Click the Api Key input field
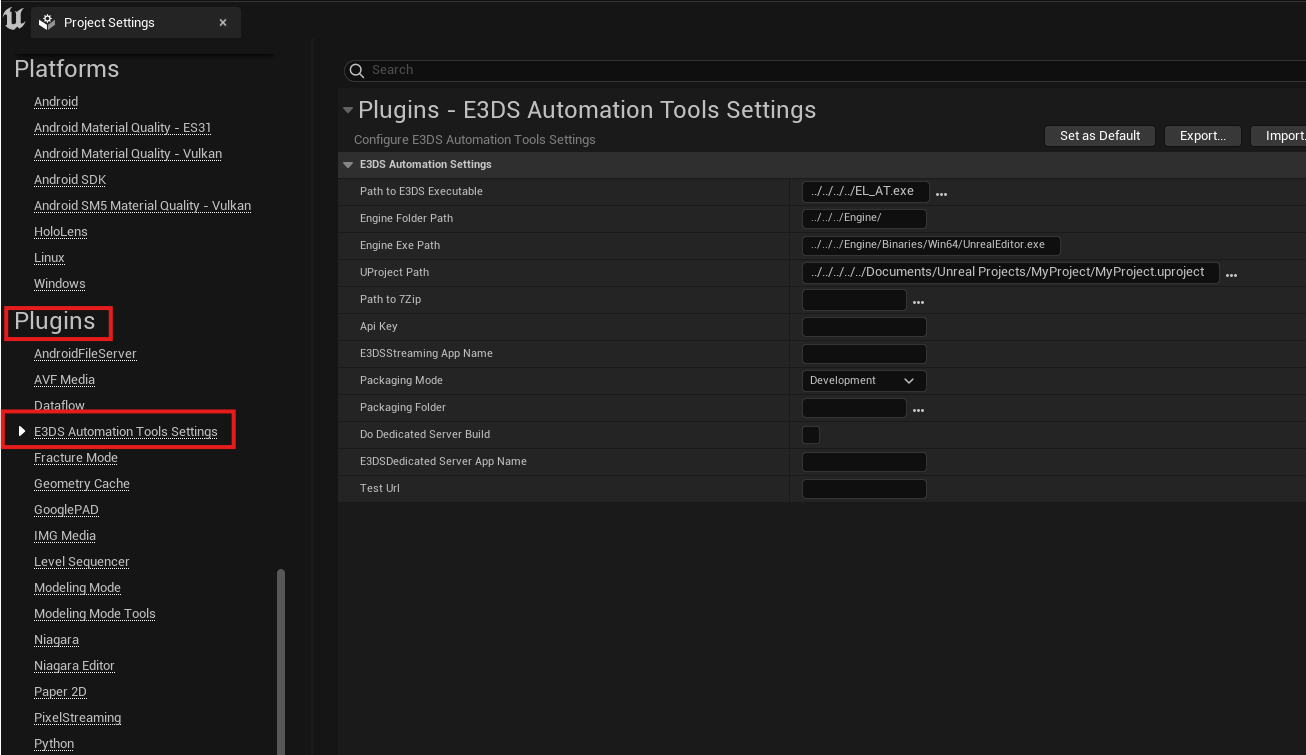 click(864, 326)
